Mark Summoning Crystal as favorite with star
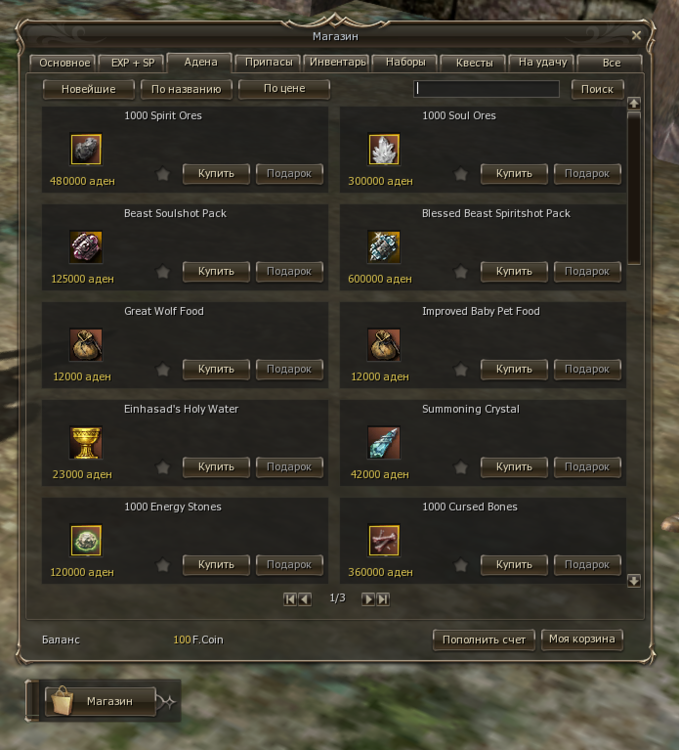The height and width of the screenshot is (750, 679). tap(461, 467)
